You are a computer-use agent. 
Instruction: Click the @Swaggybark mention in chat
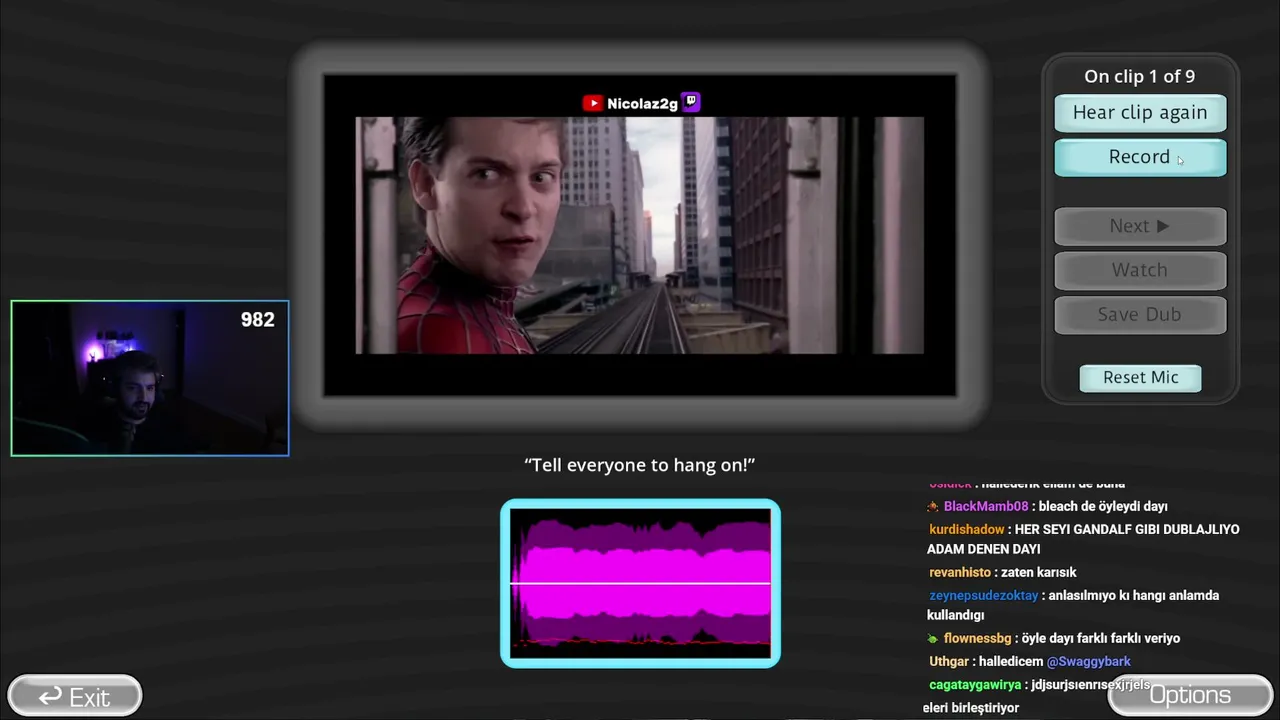point(1089,662)
